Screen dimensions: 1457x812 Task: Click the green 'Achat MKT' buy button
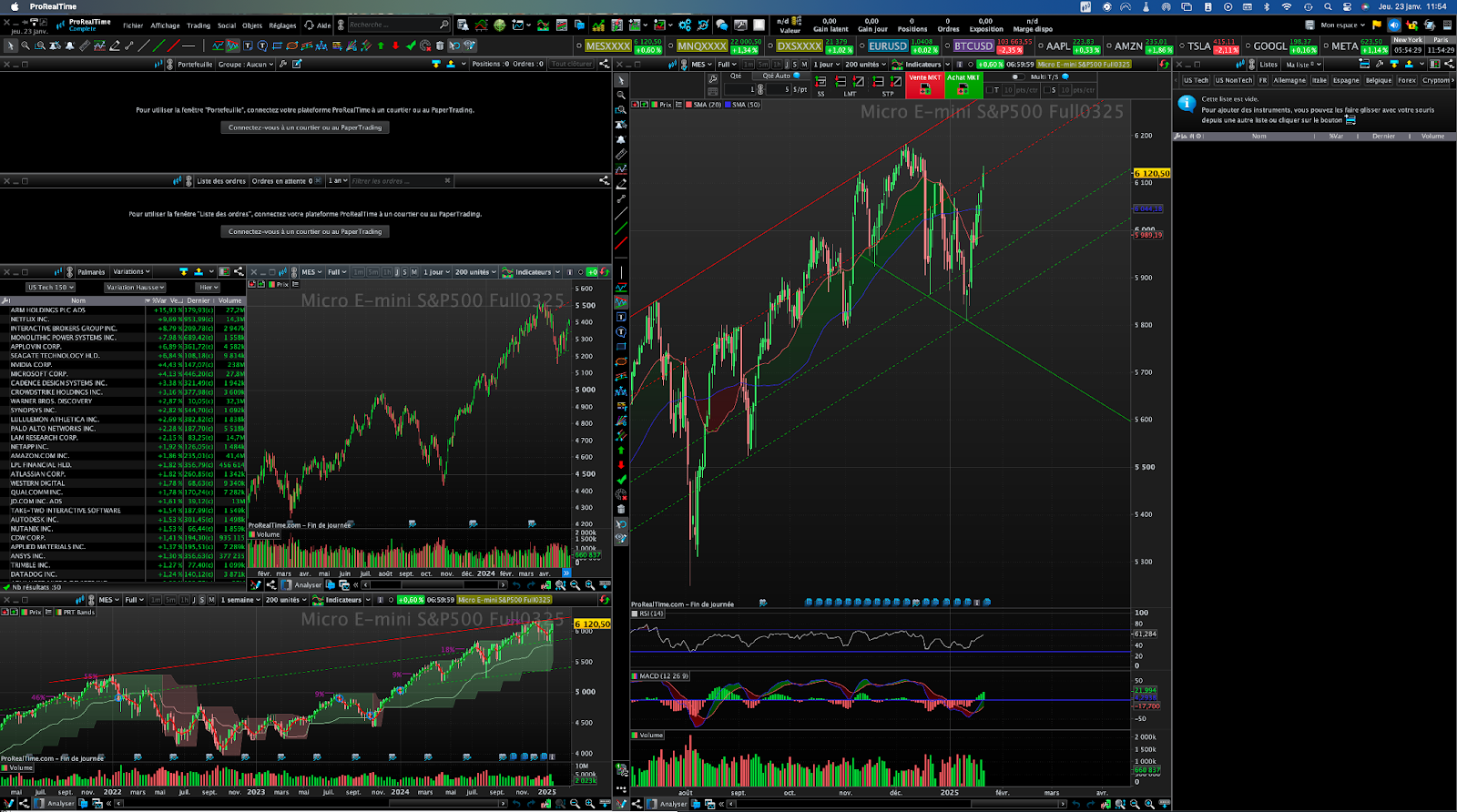pos(963,84)
